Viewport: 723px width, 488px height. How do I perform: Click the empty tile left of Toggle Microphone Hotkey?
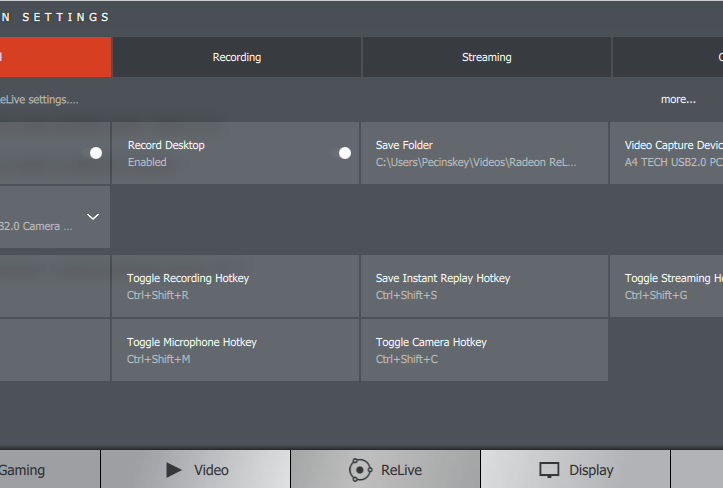pyautogui.click(x=55, y=350)
